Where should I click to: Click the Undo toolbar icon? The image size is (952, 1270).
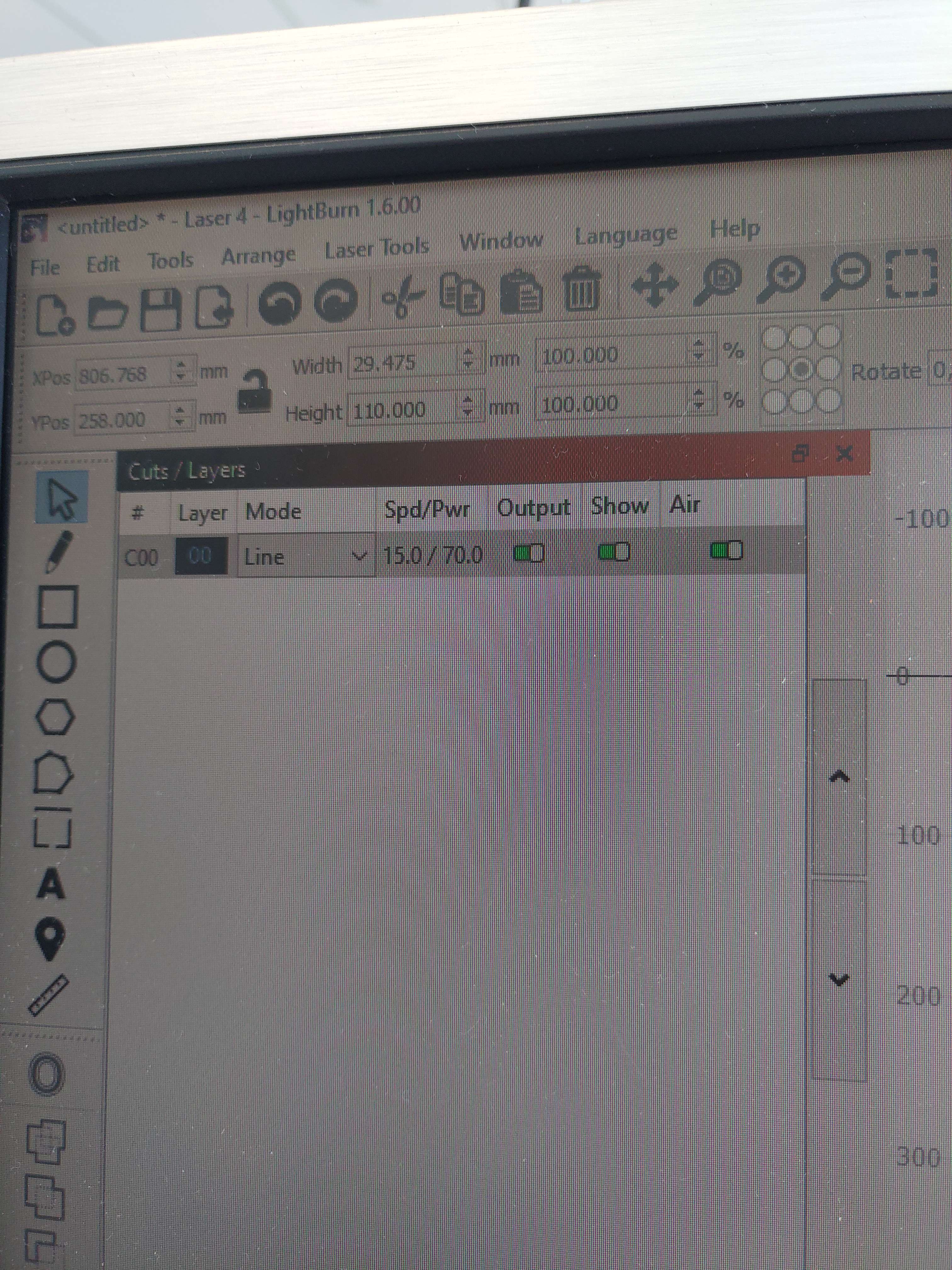click(280, 303)
